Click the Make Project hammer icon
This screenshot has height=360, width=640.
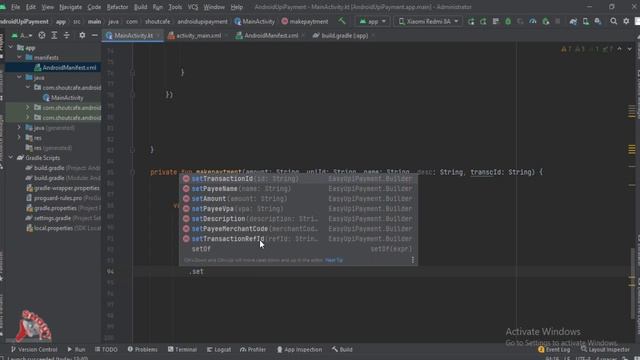(342, 21)
